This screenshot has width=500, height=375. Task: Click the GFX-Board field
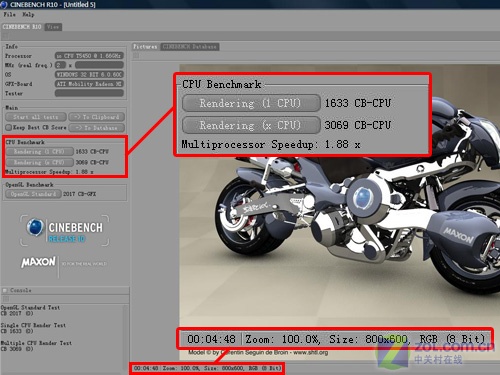pos(89,84)
